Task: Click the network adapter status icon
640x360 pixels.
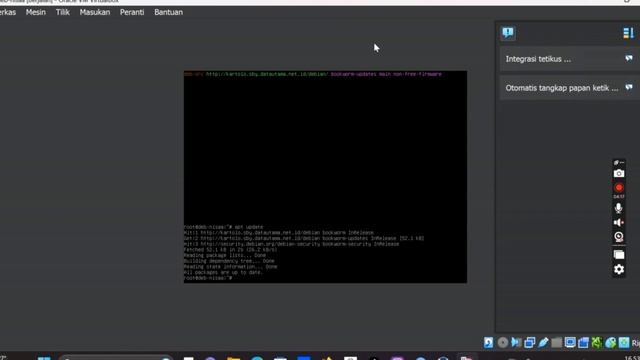Action: (529, 343)
